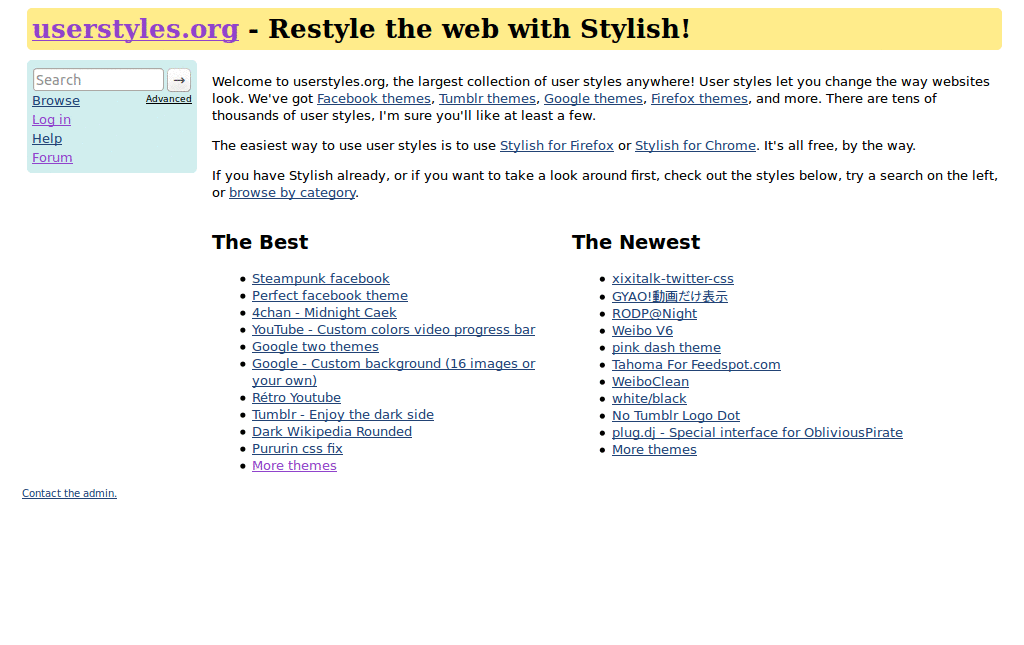Click the search arrow submit button
This screenshot has height=645, width=1024.
[x=179, y=80]
